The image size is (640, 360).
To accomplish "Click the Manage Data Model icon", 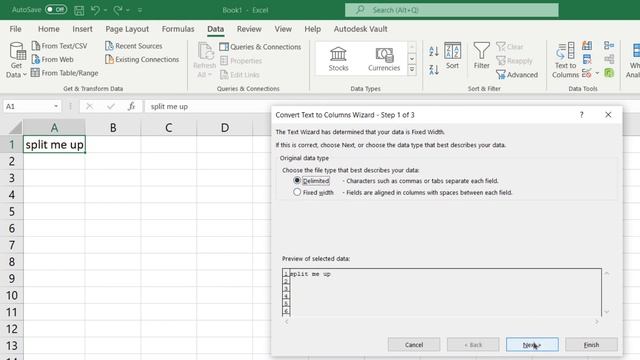I will coord(609,73).
